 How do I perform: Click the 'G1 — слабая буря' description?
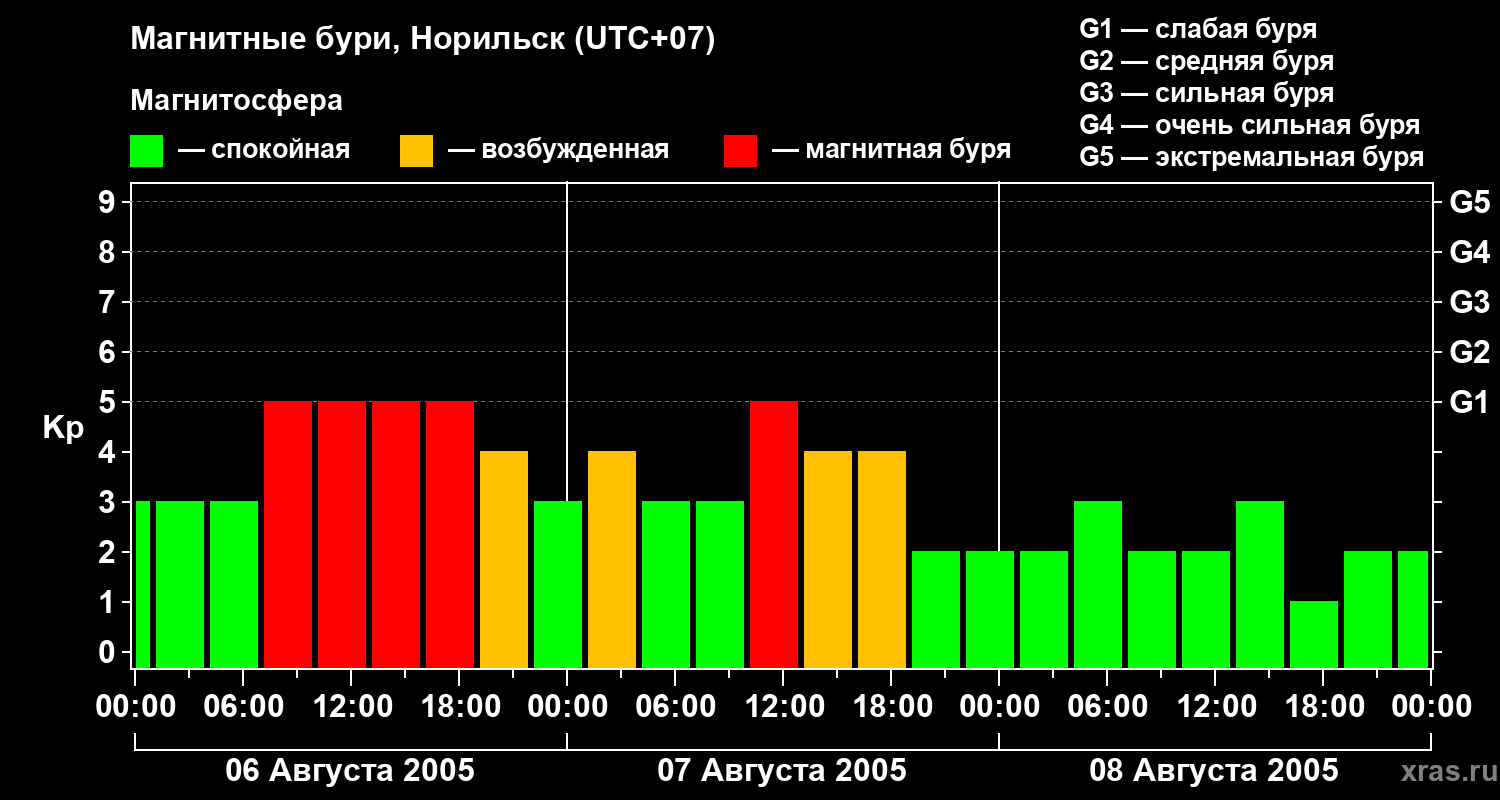1198,29
